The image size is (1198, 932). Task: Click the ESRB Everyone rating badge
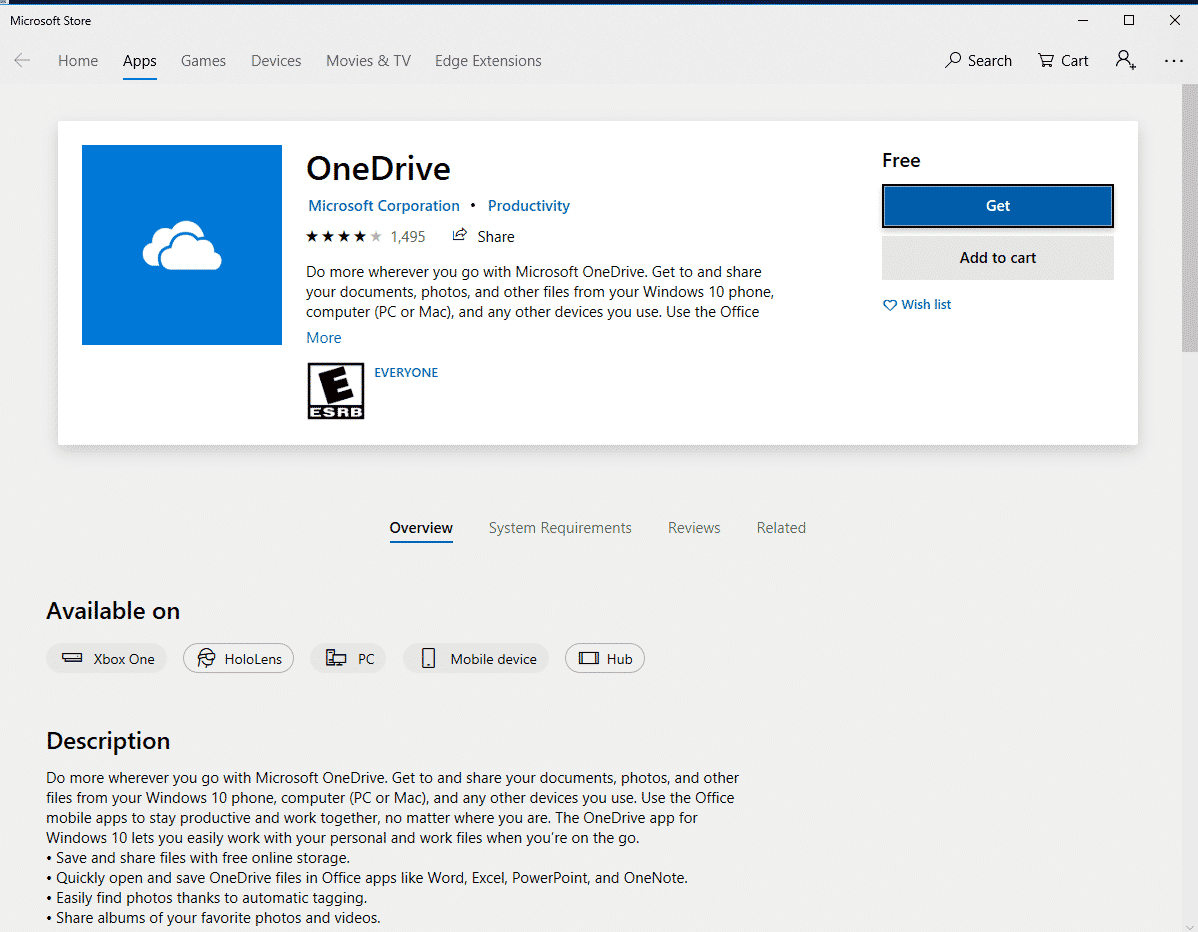click(335, 391)
